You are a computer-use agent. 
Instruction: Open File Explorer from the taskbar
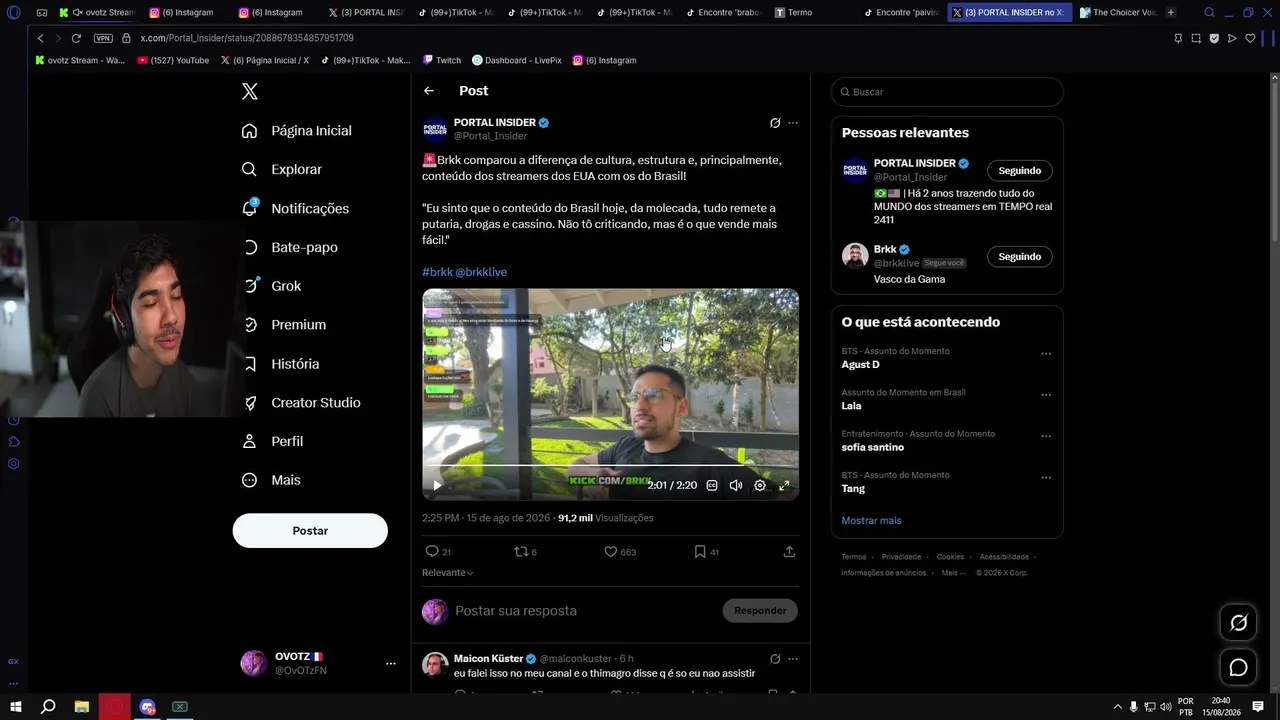click(x=82, y=707)
